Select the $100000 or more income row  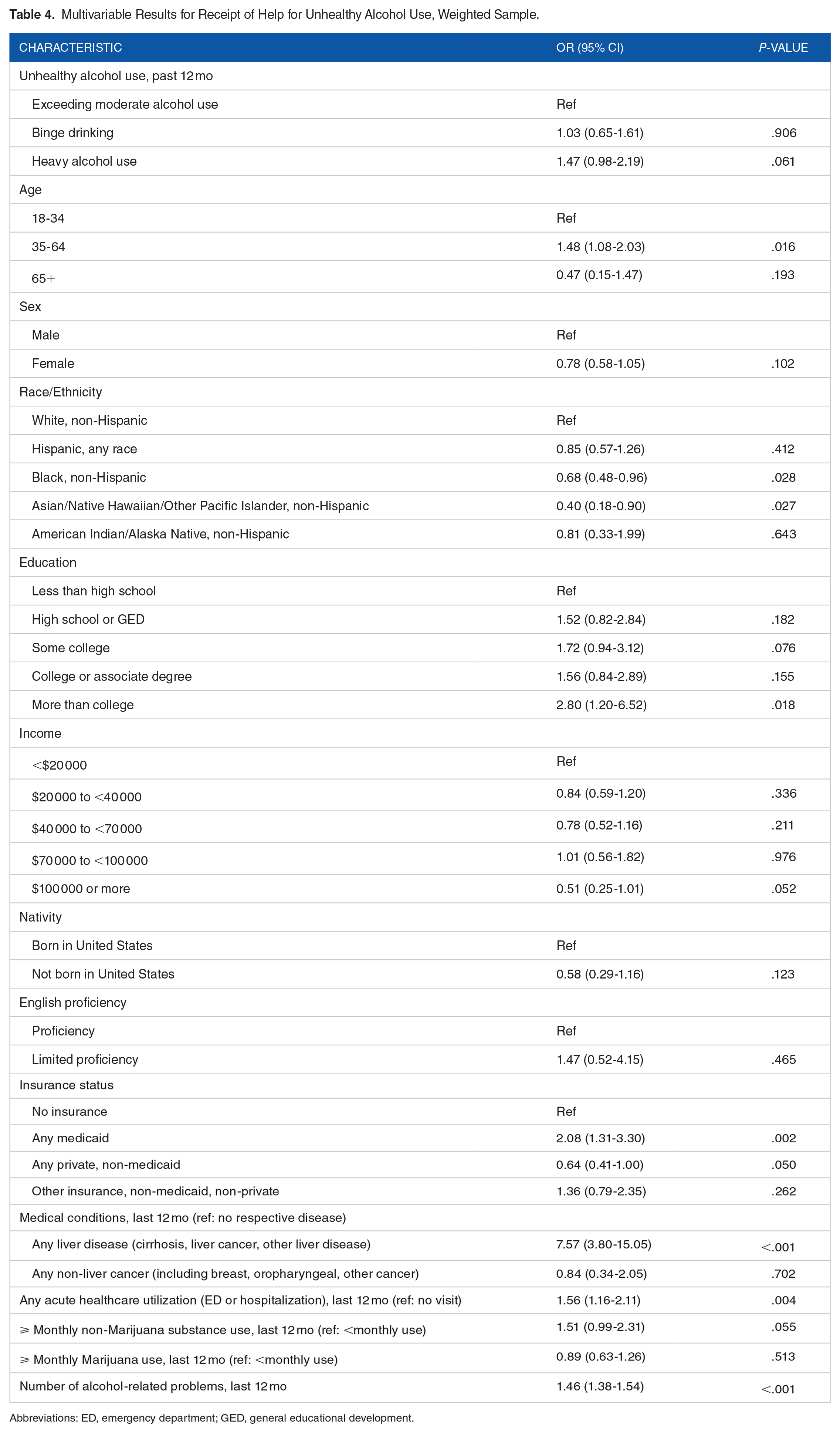tap(420, 889)
